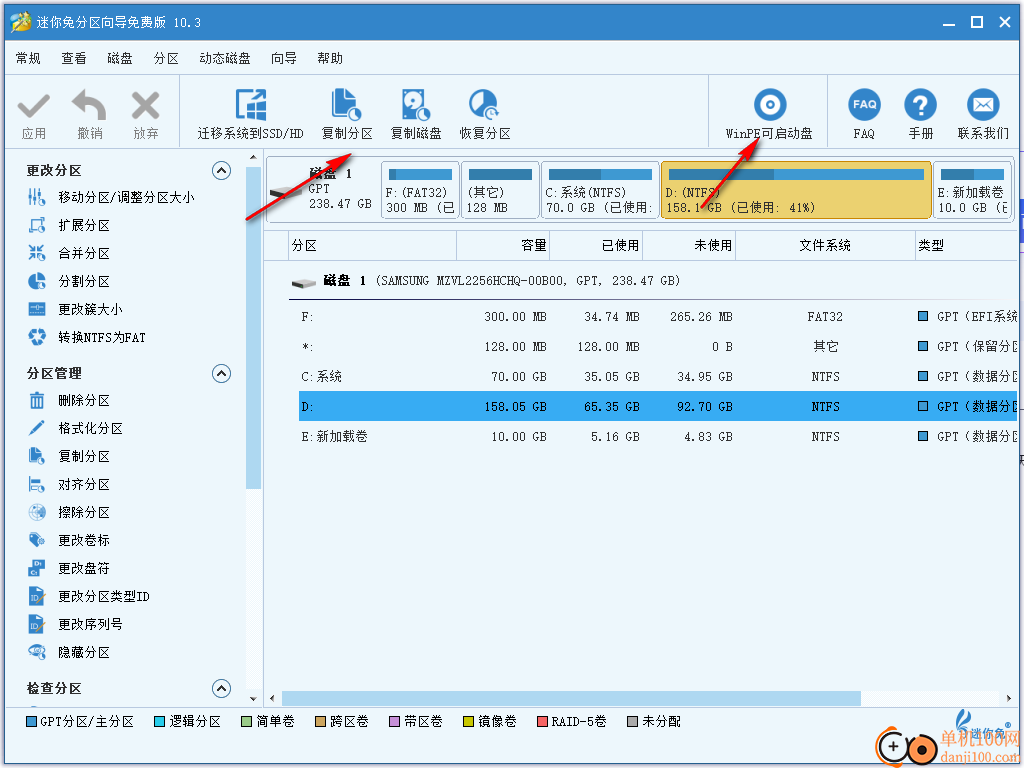Open the Dynamic Disk (动态磁盘) menu
1024x768 pixels.
click(225, 59)
